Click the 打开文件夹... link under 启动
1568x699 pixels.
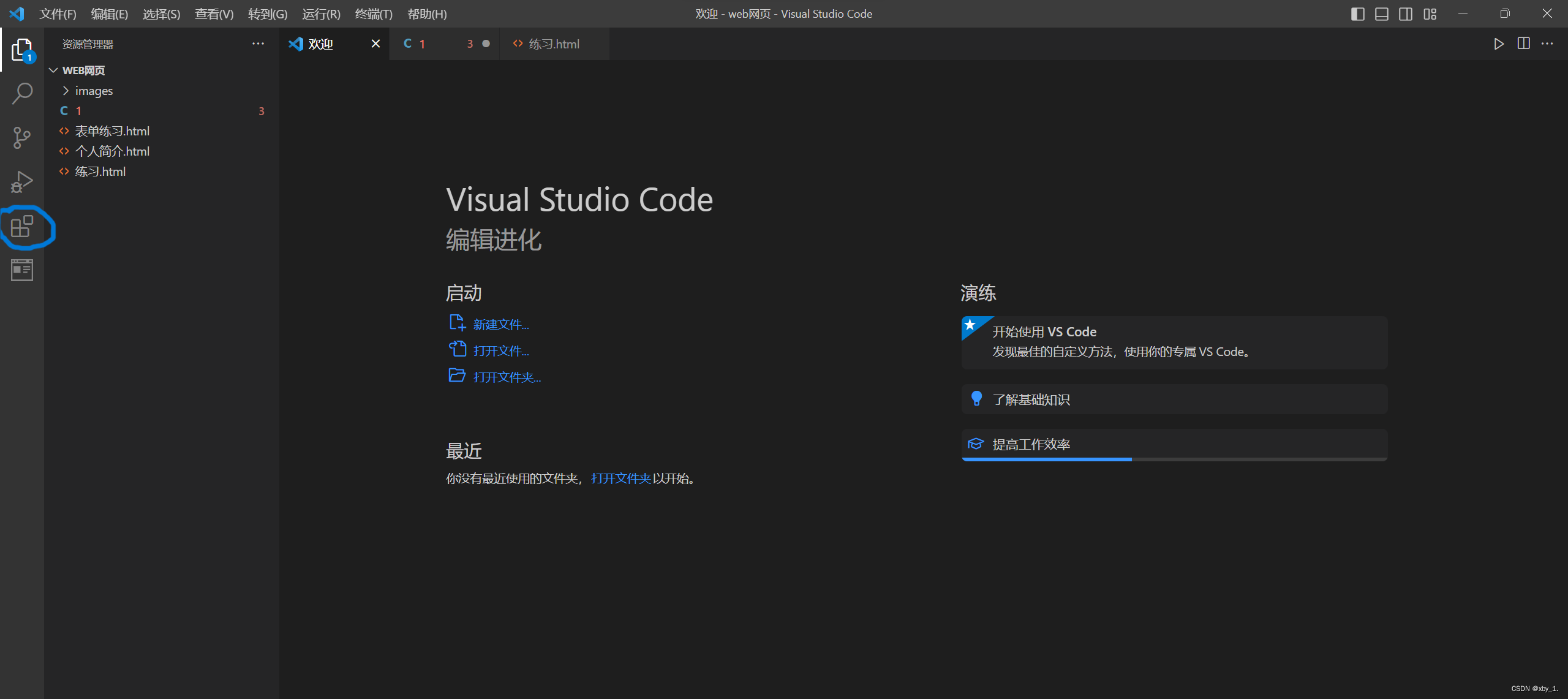pyautogui.click(x=507, y=377)
